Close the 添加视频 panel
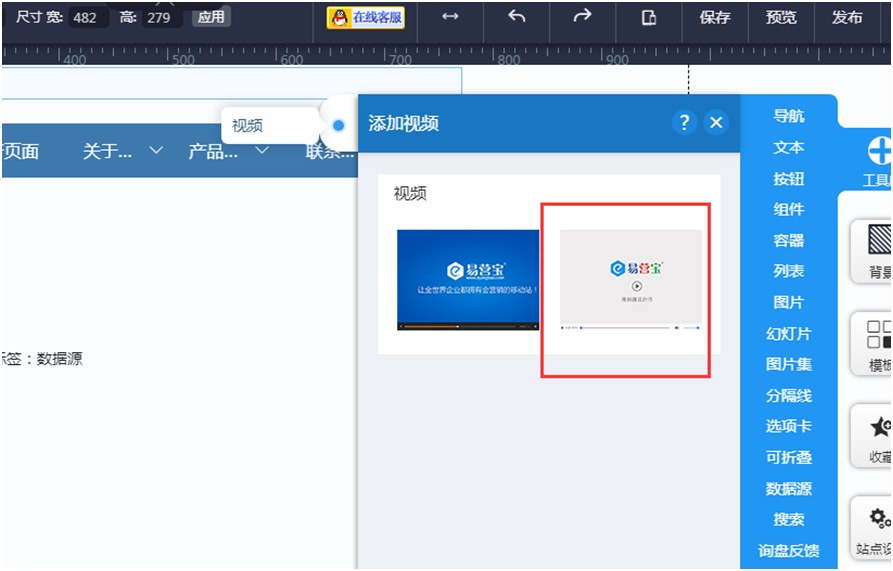The height and width of the screenshot is (571, 893). pos(716,122)
